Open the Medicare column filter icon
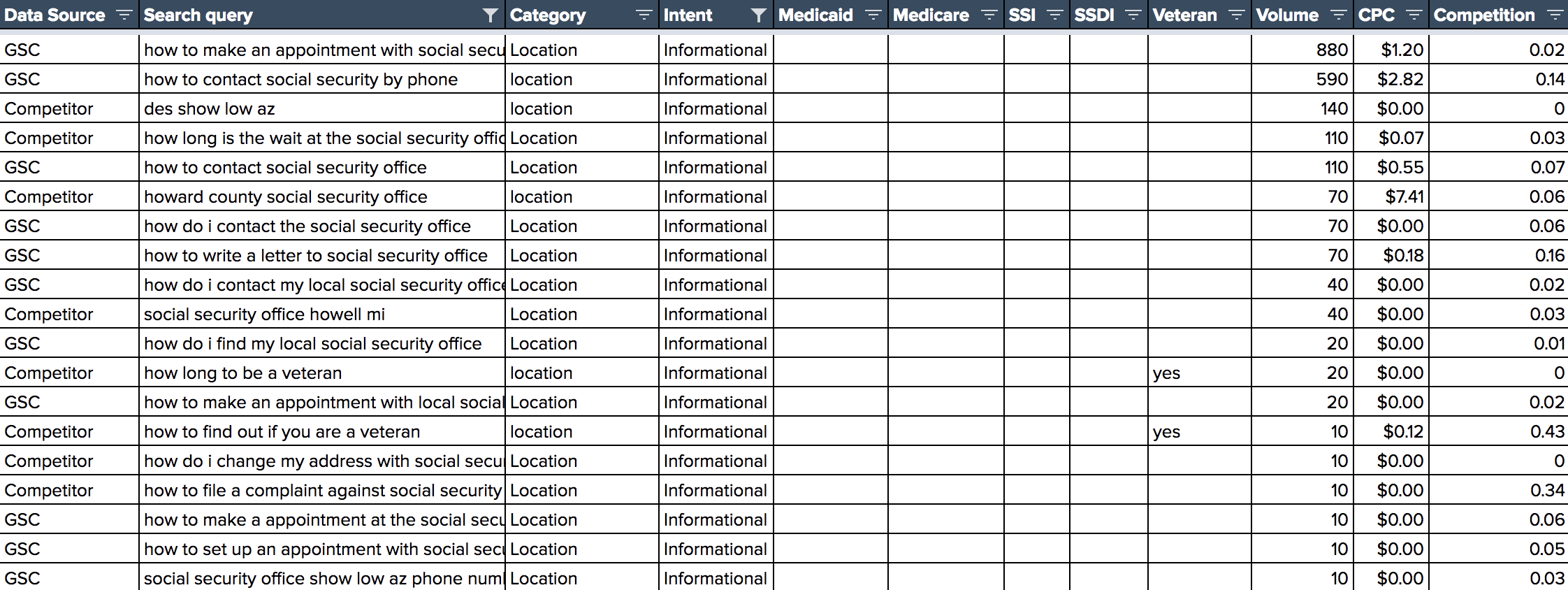 [989, 15]
